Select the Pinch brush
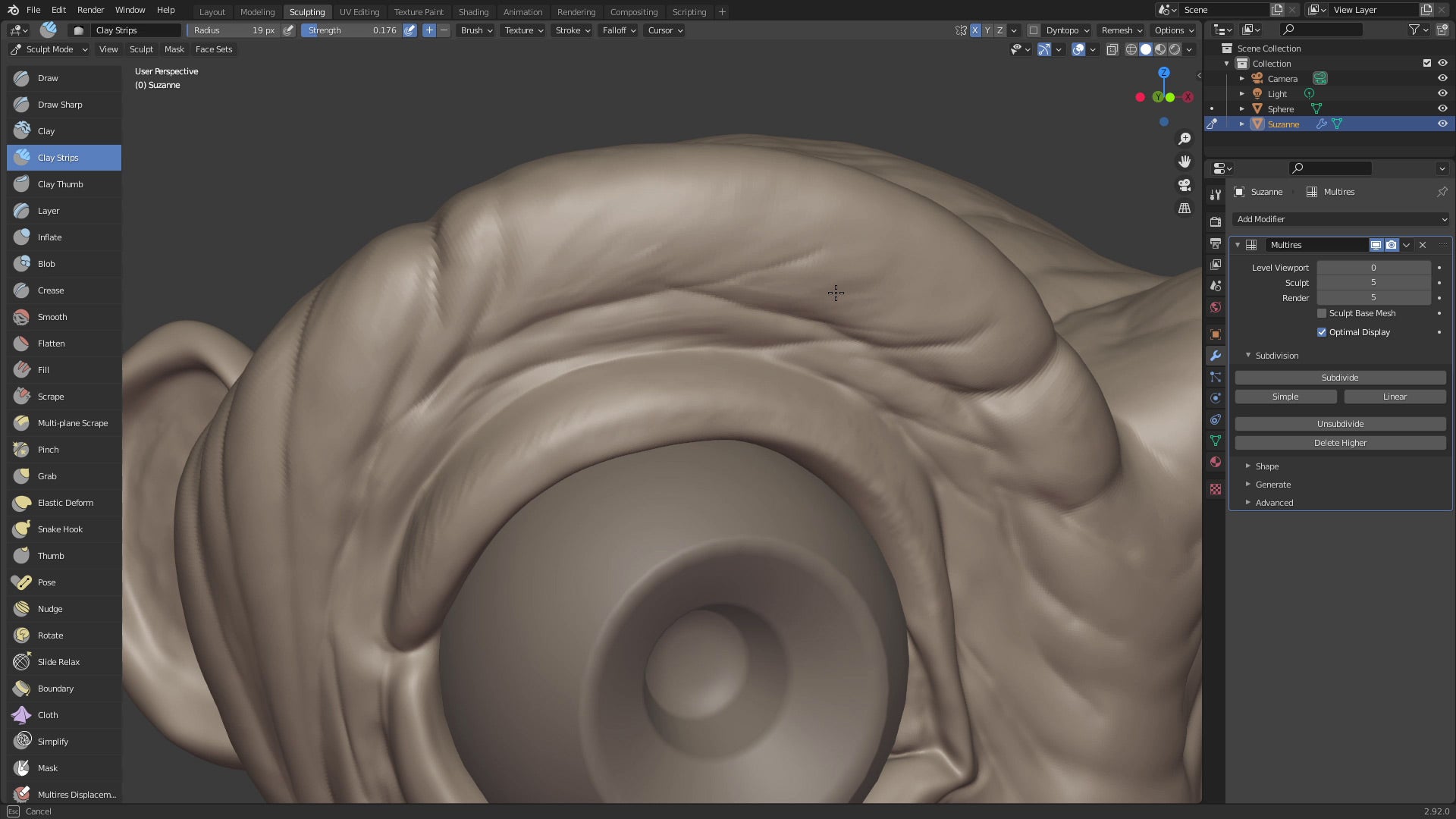The width and height of the screenshot is (1456, 819). (x=64, y=450)
